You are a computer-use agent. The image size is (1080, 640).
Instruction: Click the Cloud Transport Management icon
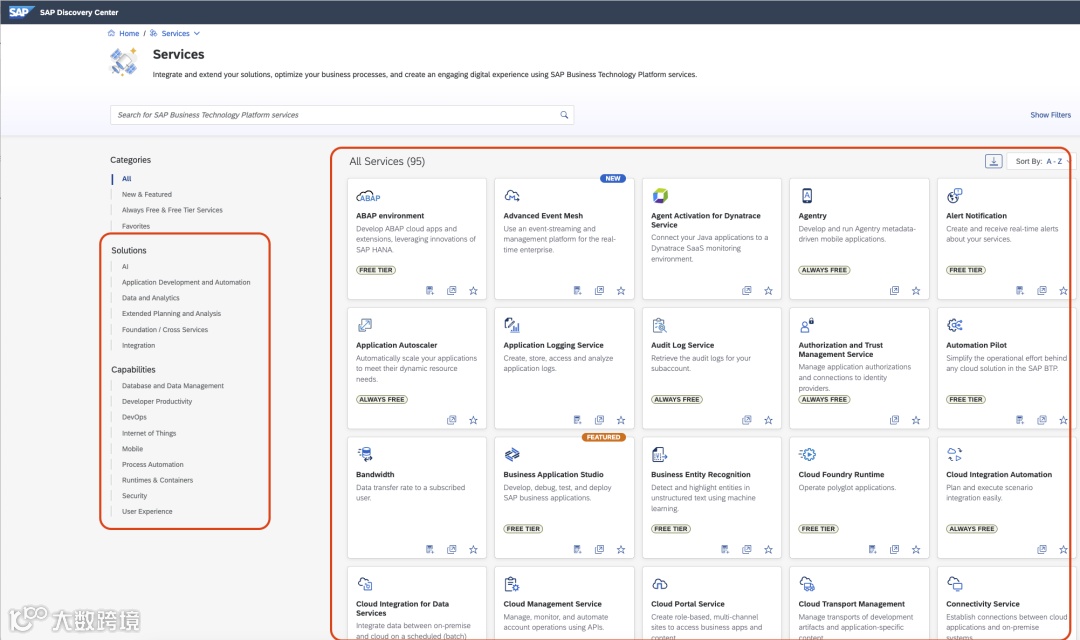(x=807, y=584)
